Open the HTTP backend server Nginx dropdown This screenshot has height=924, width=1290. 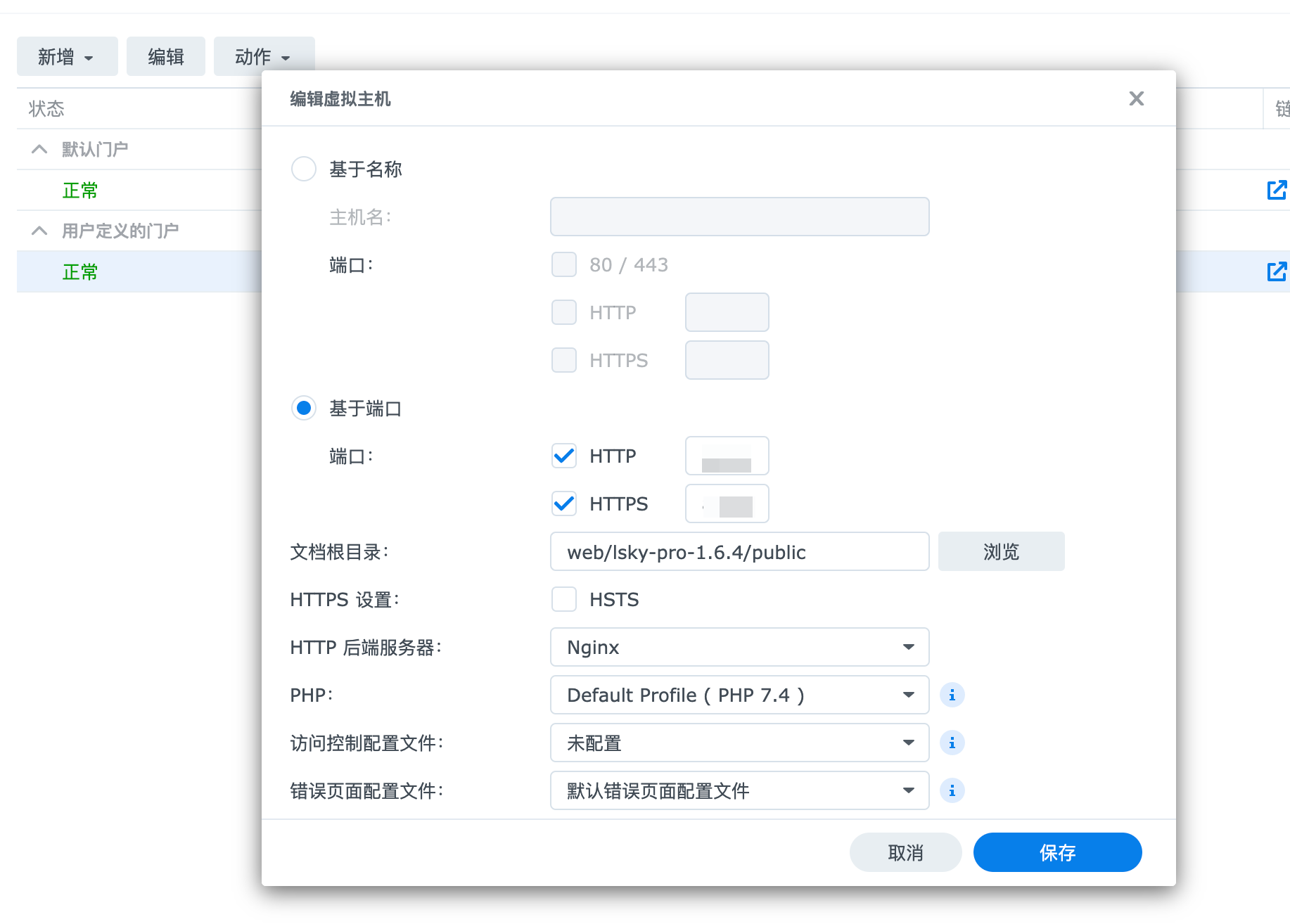(x=739, y=647)
